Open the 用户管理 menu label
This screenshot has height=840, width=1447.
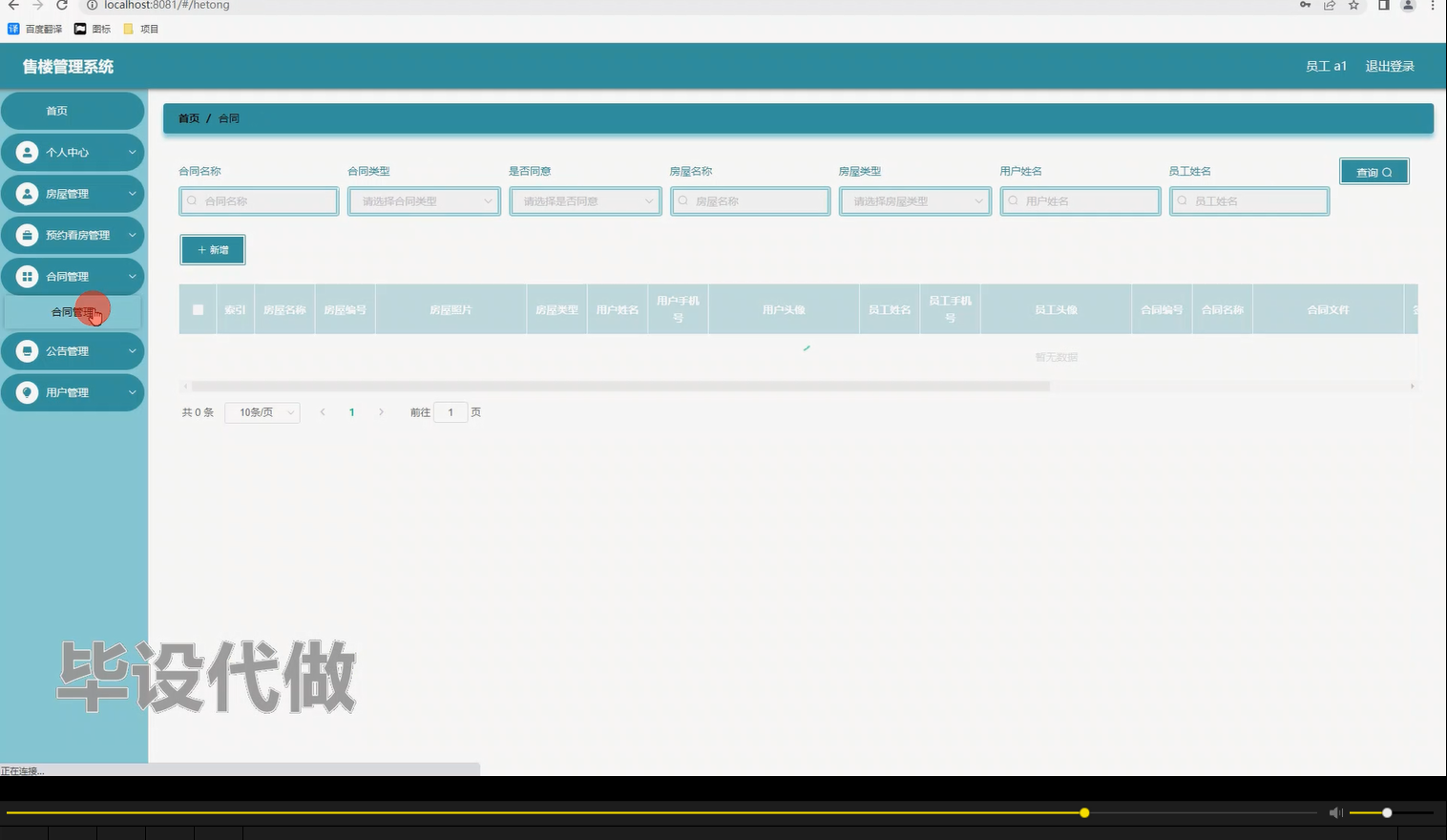[67, 392]
